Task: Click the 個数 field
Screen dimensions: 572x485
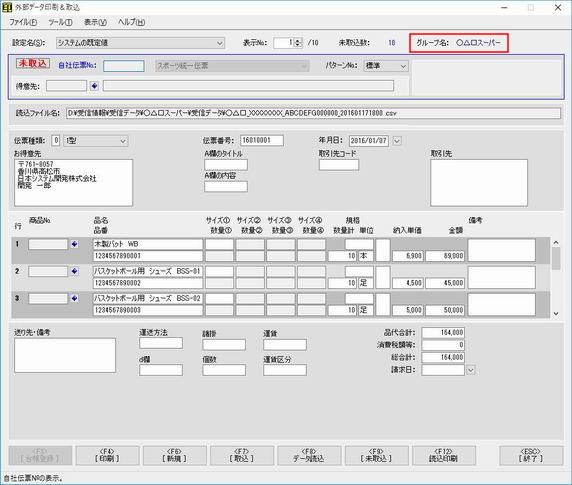Action: click(x=224, y=370)
